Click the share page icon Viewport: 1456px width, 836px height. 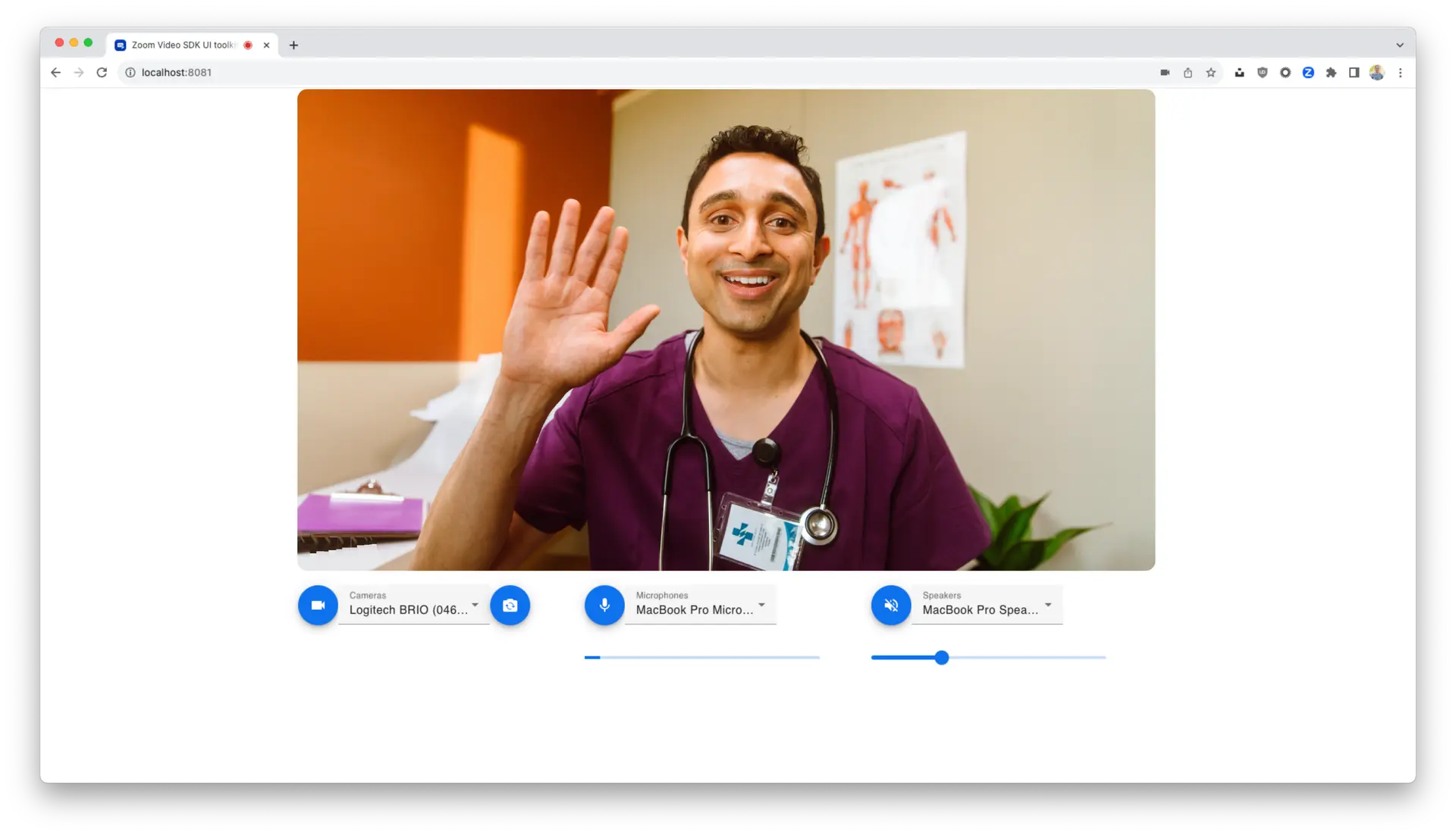click(x=1188, y=73)
